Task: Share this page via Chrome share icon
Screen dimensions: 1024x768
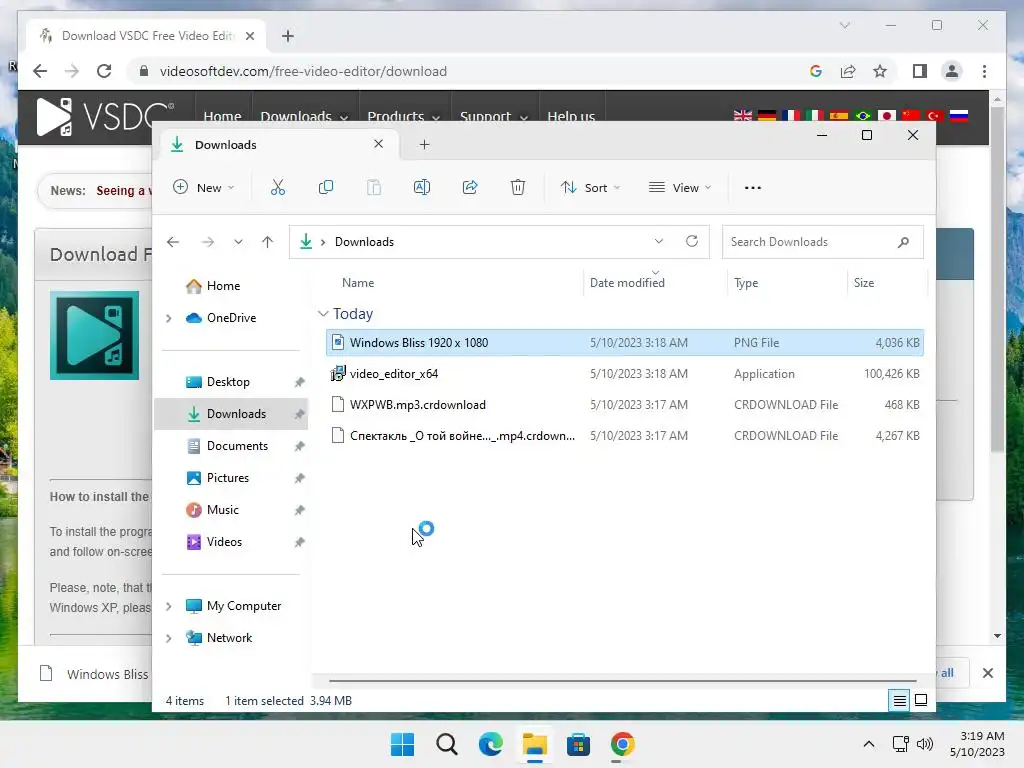Action: coord(848,71)
